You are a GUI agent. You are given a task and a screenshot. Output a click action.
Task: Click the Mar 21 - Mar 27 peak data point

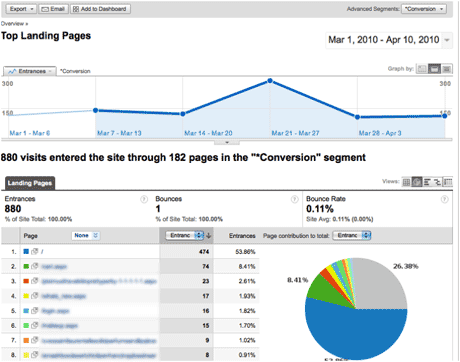[x=270, y=81]
